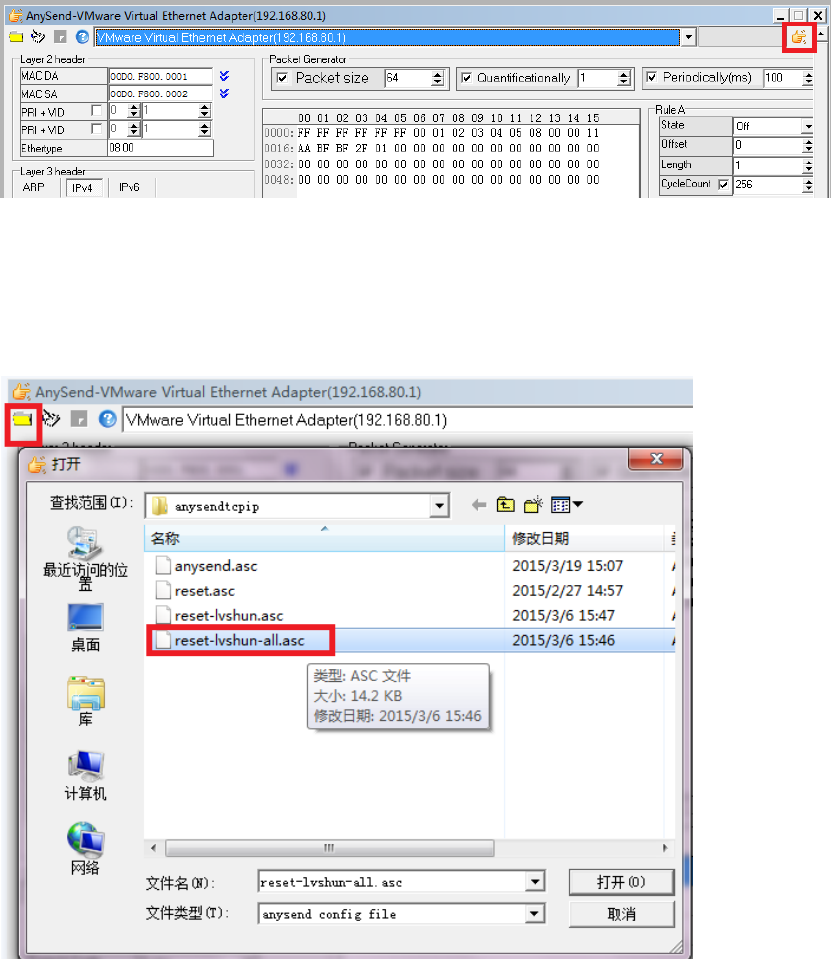The image size is (831, 959).
Task: Click the gray stop icon in the upper AnySend toolbar
Action: 60,37
